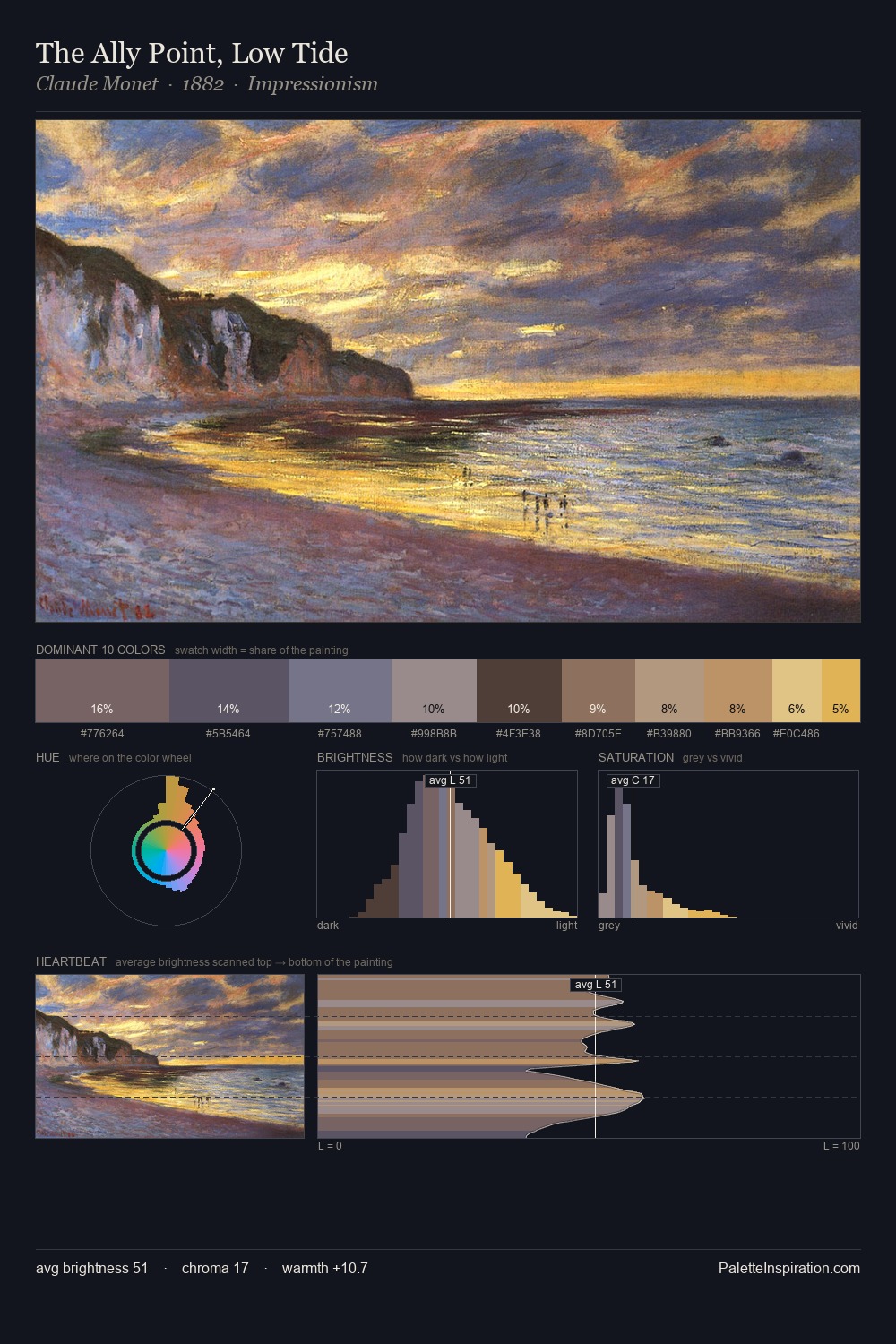Click the avg C 17 label in Saturation chart

click(633, 780)
